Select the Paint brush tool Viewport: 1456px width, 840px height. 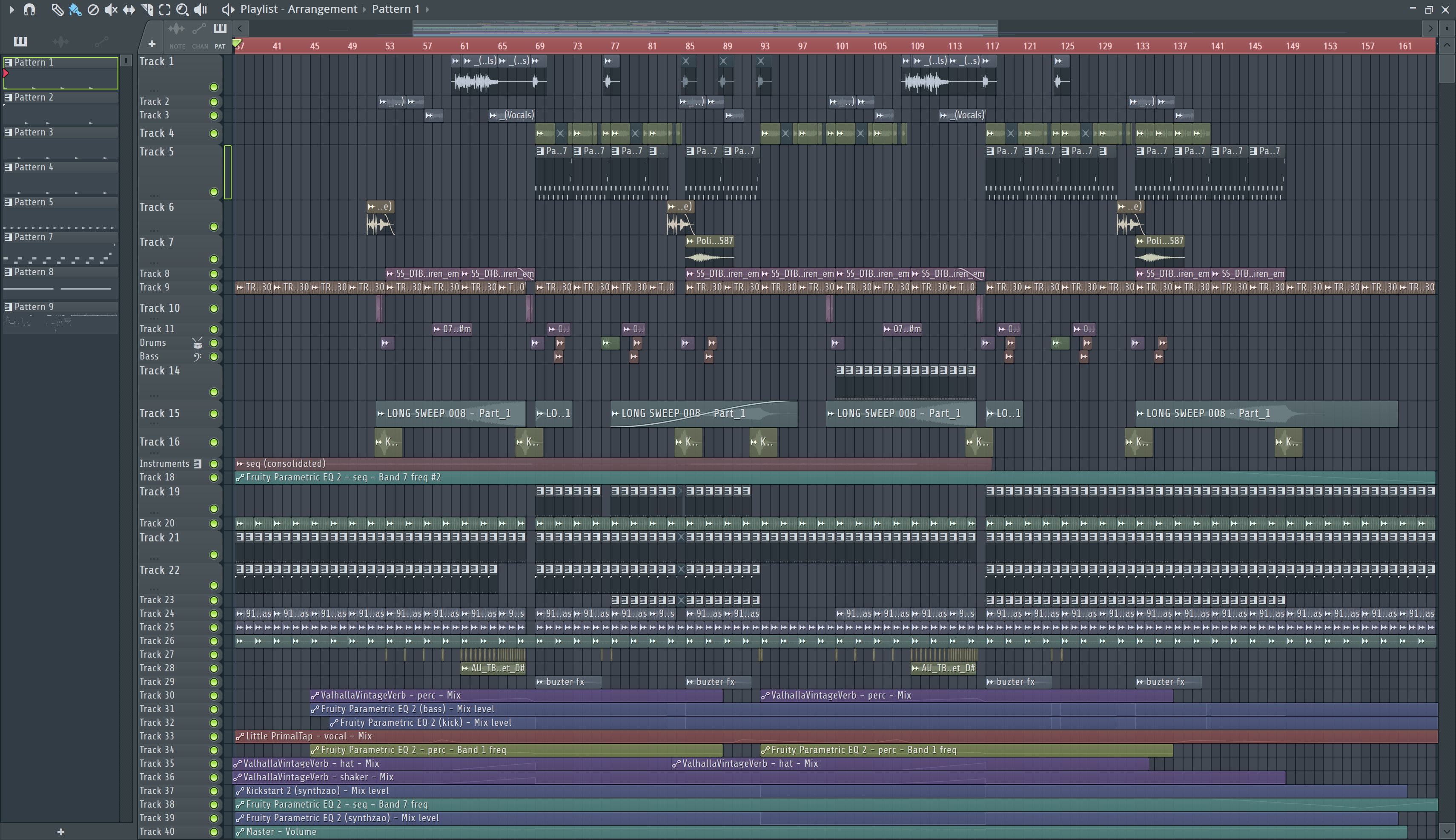pyautogui.click(x=75, y=9)
